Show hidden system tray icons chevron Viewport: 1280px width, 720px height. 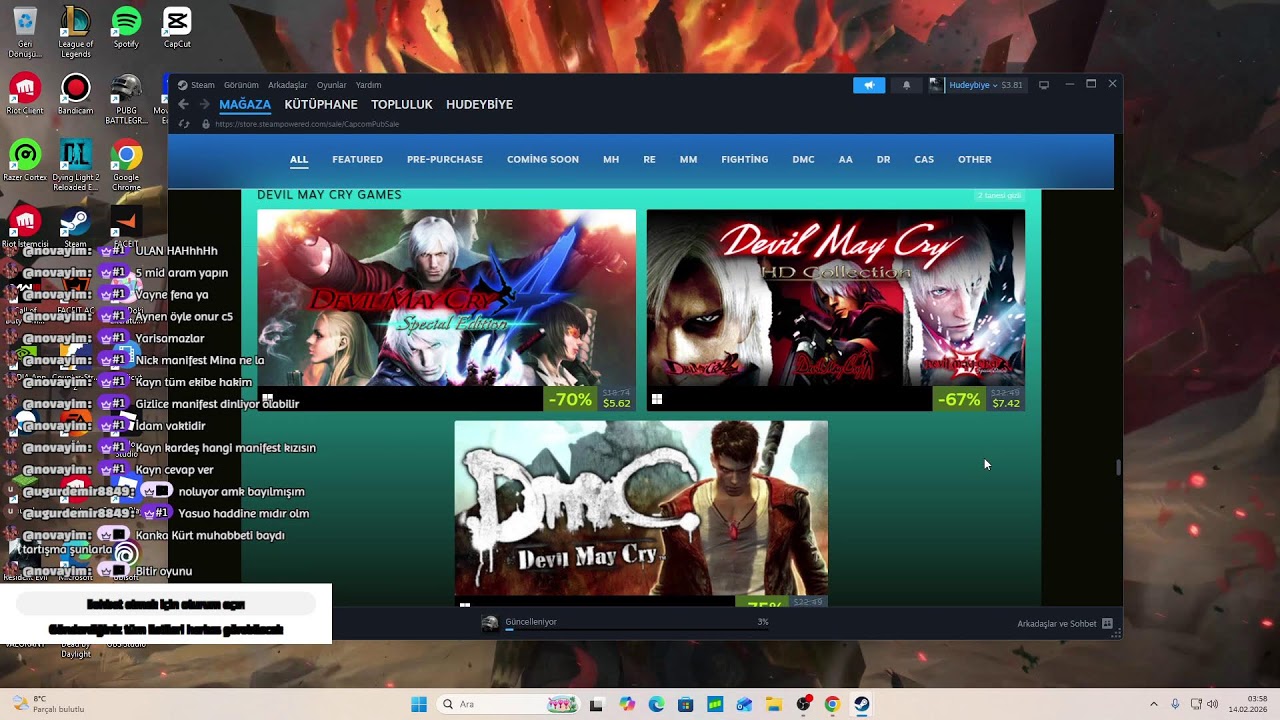pos(1153,704)
